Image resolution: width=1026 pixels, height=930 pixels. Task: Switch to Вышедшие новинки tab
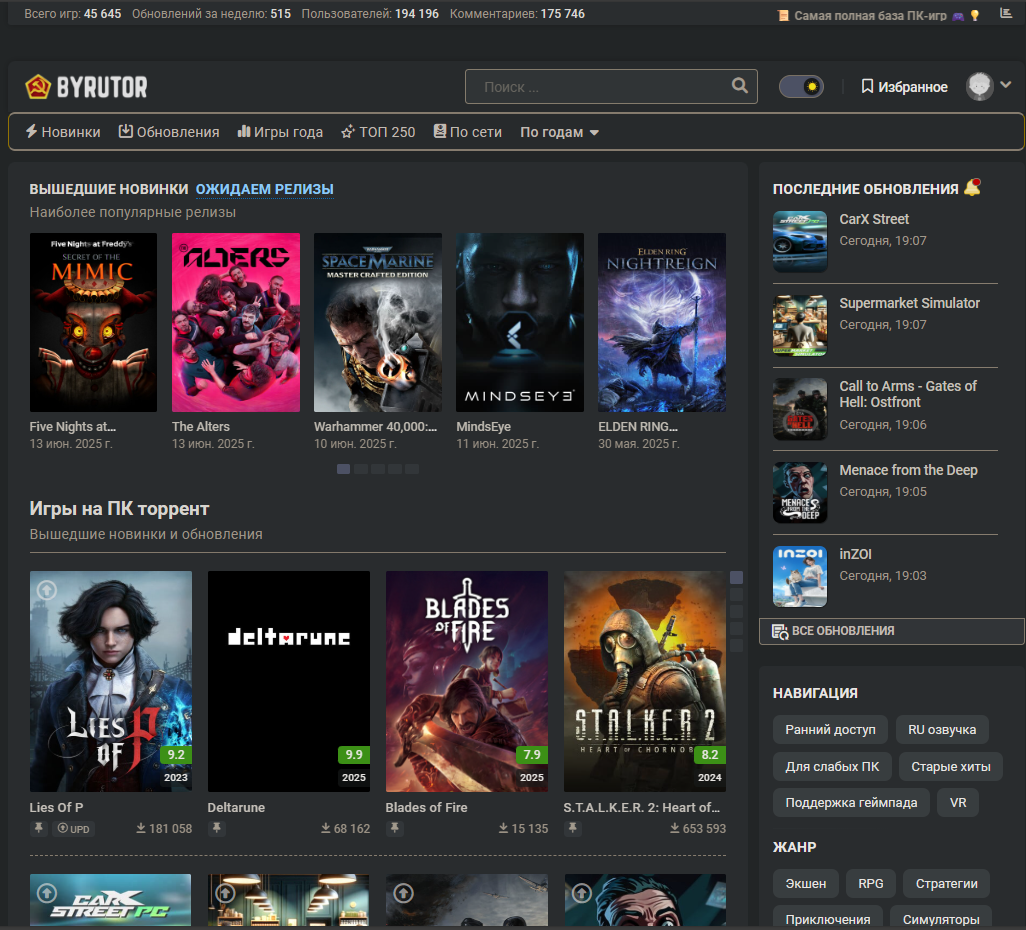tap(109, 189)
